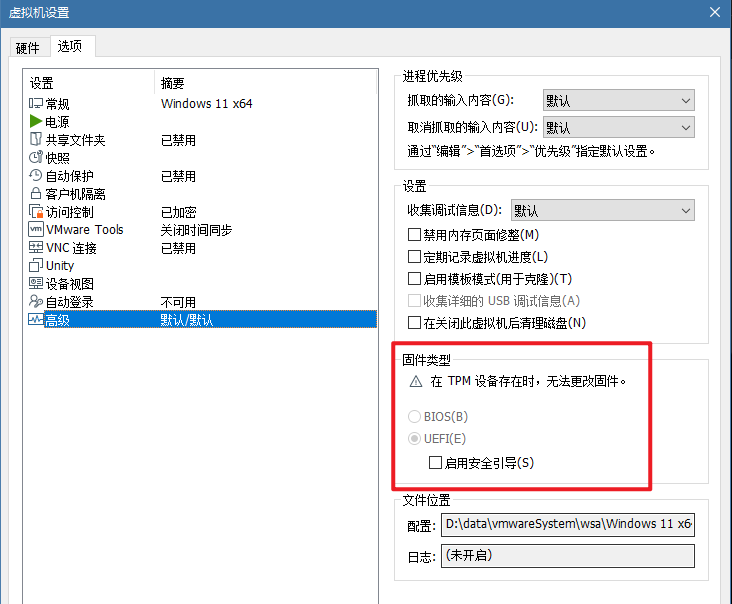The height and width of the screenshot is (604, 732).
Task: Click the 常规 (General) monitor icon
Action: click(x=35, y=103)
